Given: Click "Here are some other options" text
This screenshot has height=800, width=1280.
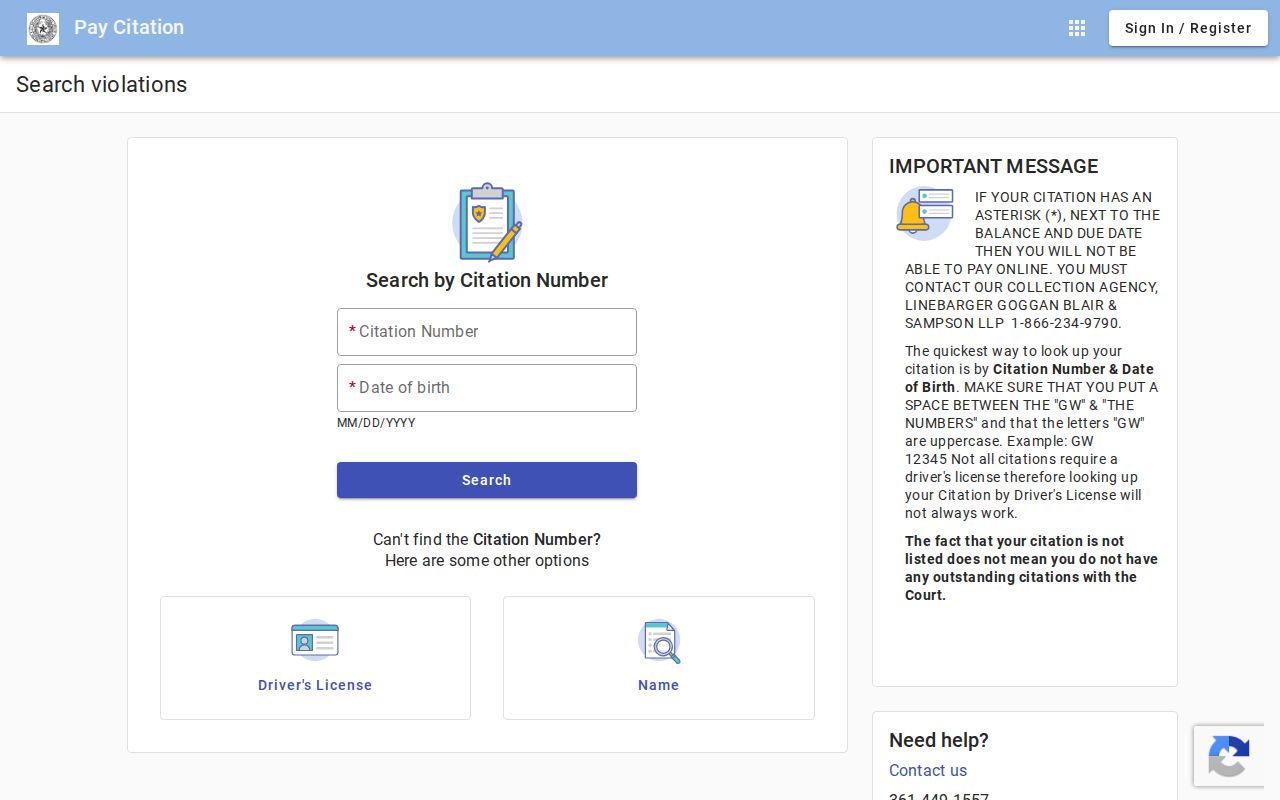Looking at the screenshot, I should 487,560.
